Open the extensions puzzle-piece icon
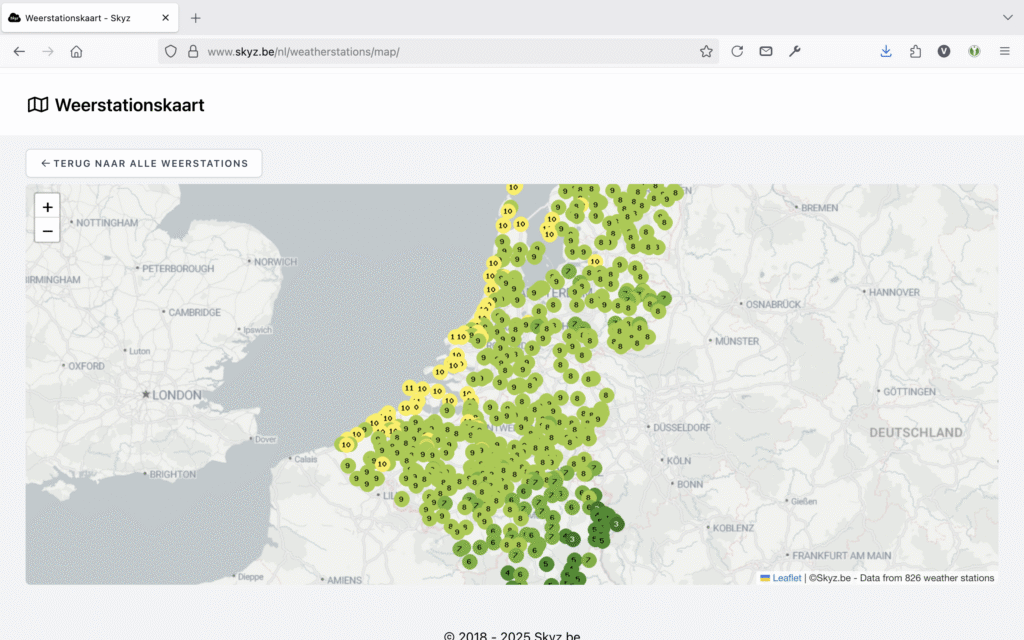Viewport: 1024px width, 640px height. click(915, 51)
